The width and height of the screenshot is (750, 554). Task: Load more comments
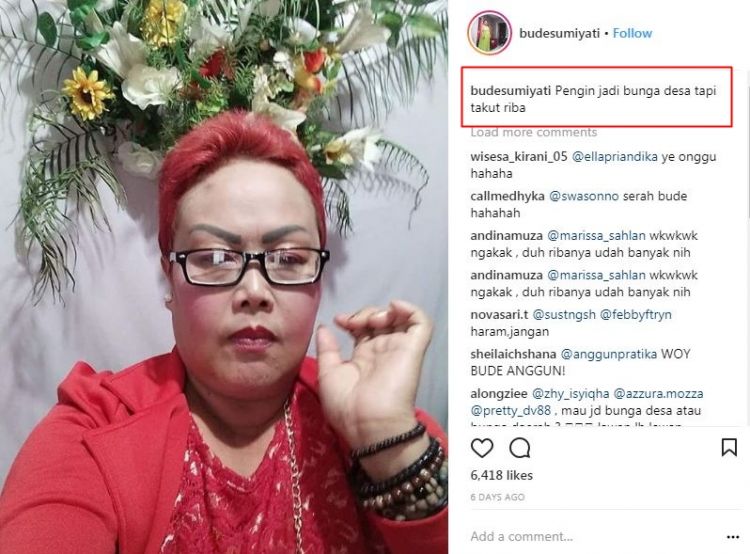click(x=534, y=132)
